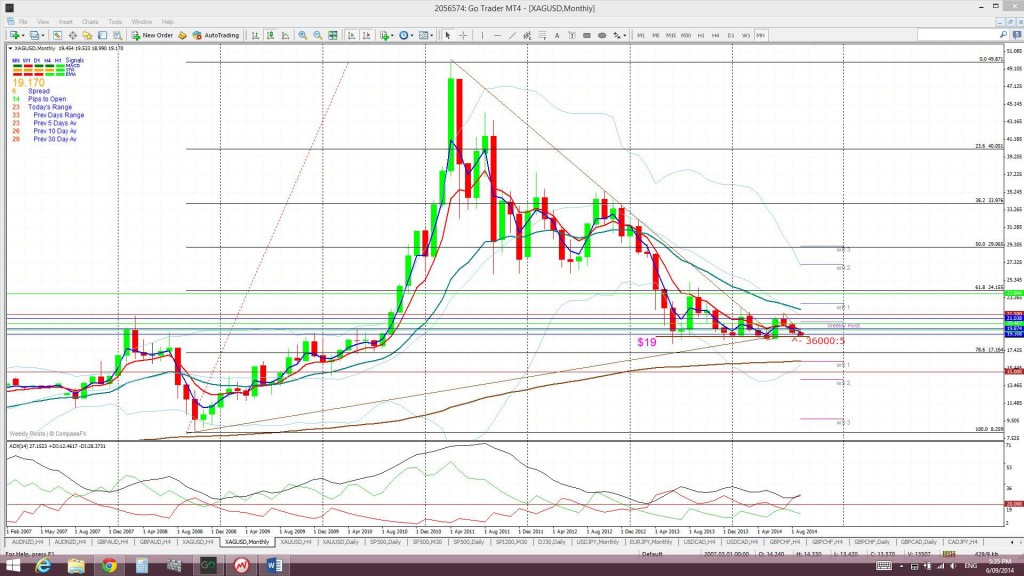
Task: Open the Indicators list dropdown
Action: point(392,34)
